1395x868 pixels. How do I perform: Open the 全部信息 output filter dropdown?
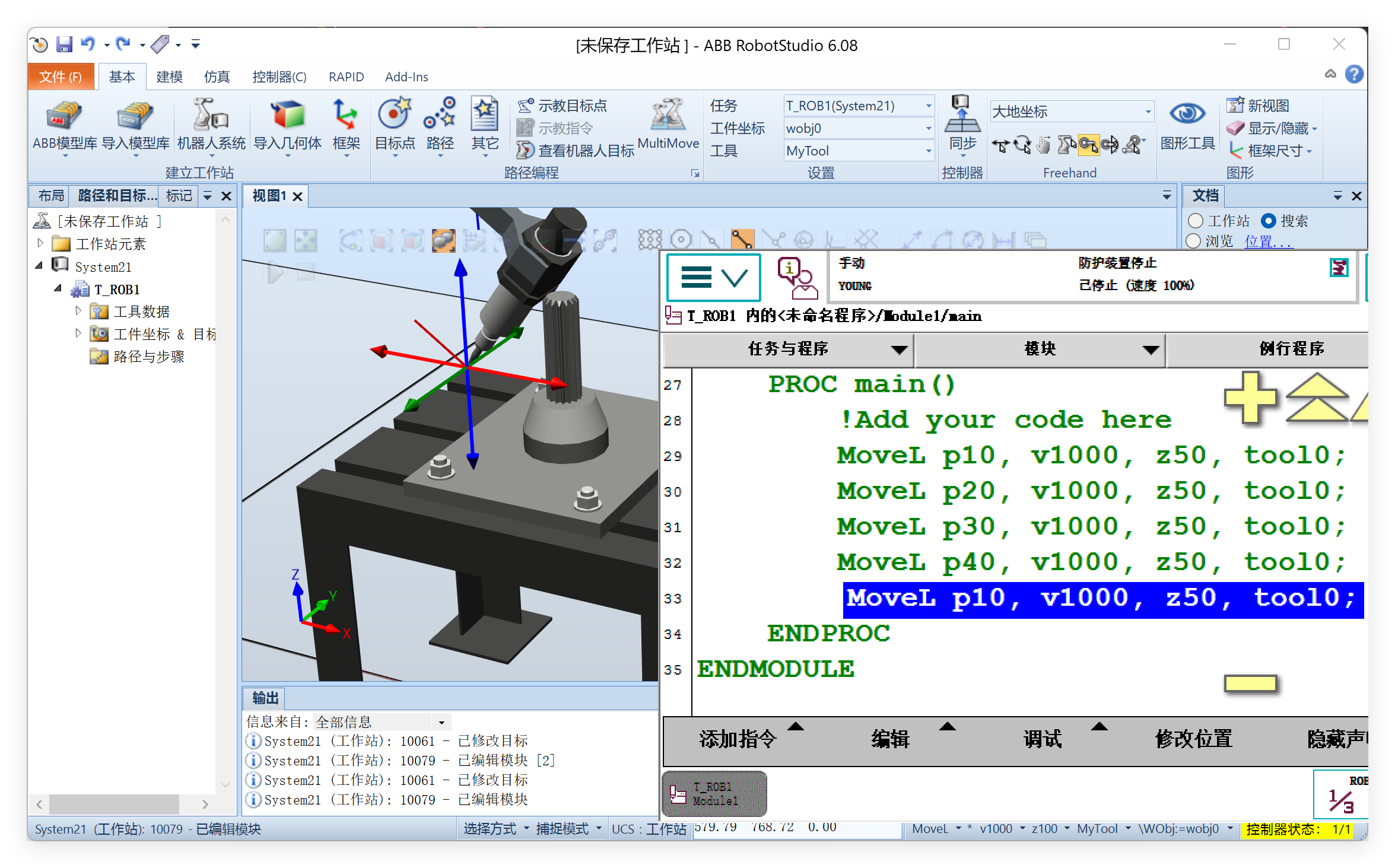coord(441,722)
